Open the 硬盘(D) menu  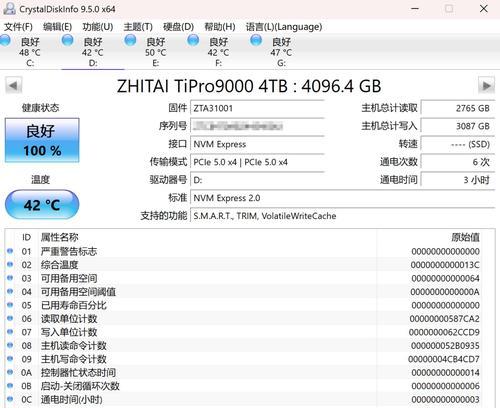(178, 27)
